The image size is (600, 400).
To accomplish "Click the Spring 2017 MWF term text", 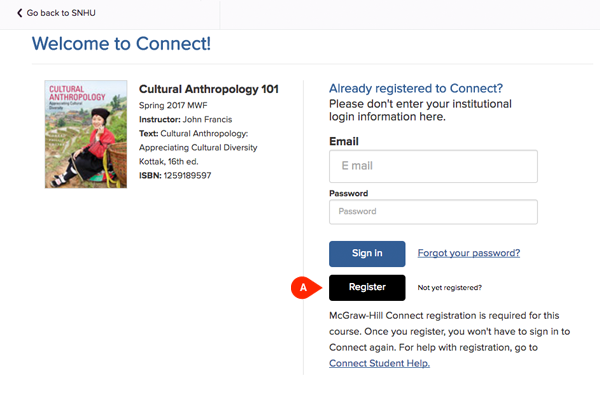I will [174, 104].
